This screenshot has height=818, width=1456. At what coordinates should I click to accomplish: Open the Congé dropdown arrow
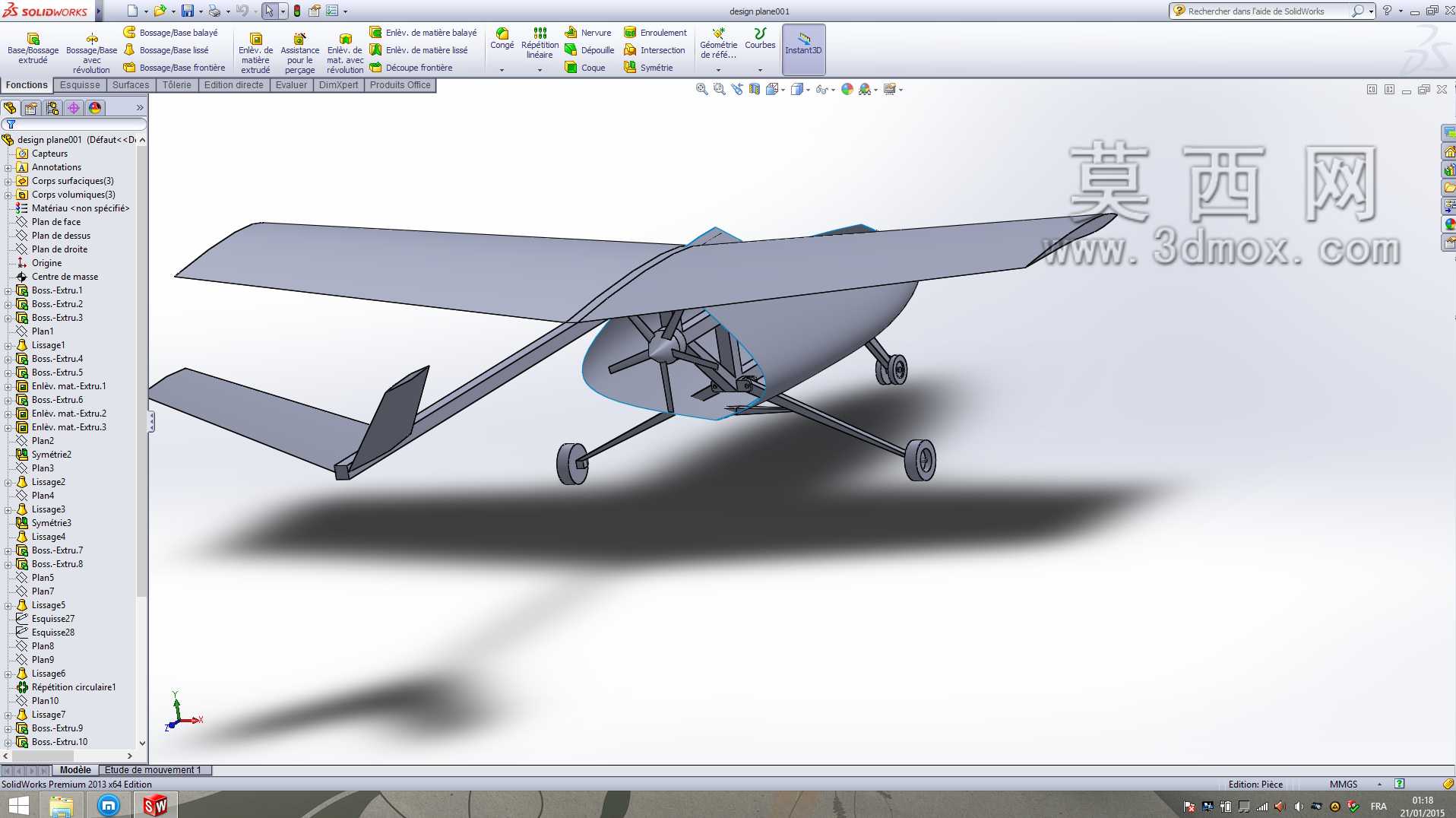(x=502, y=70)
